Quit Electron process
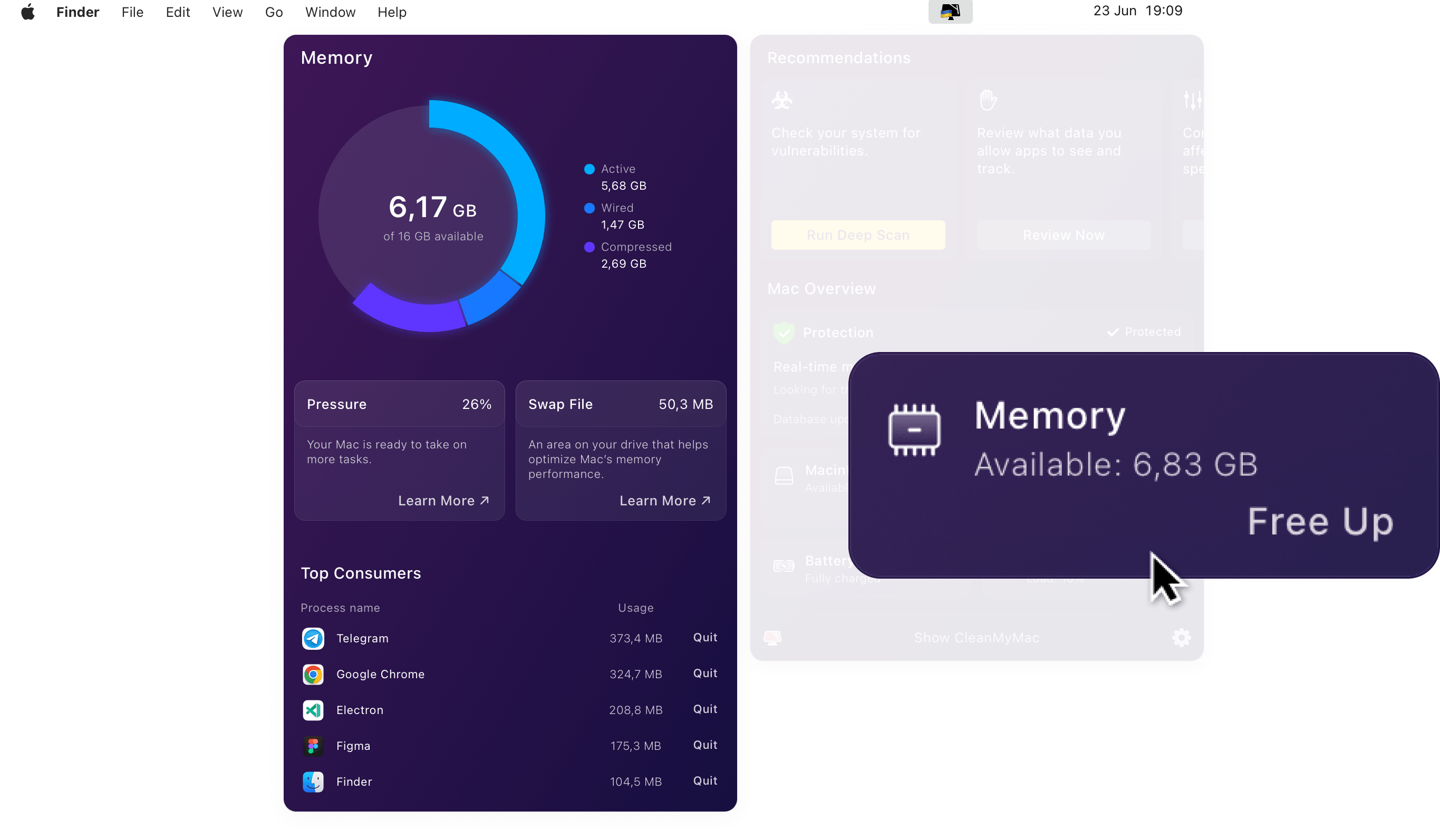The image size is (1440, 840). [705, 709]
